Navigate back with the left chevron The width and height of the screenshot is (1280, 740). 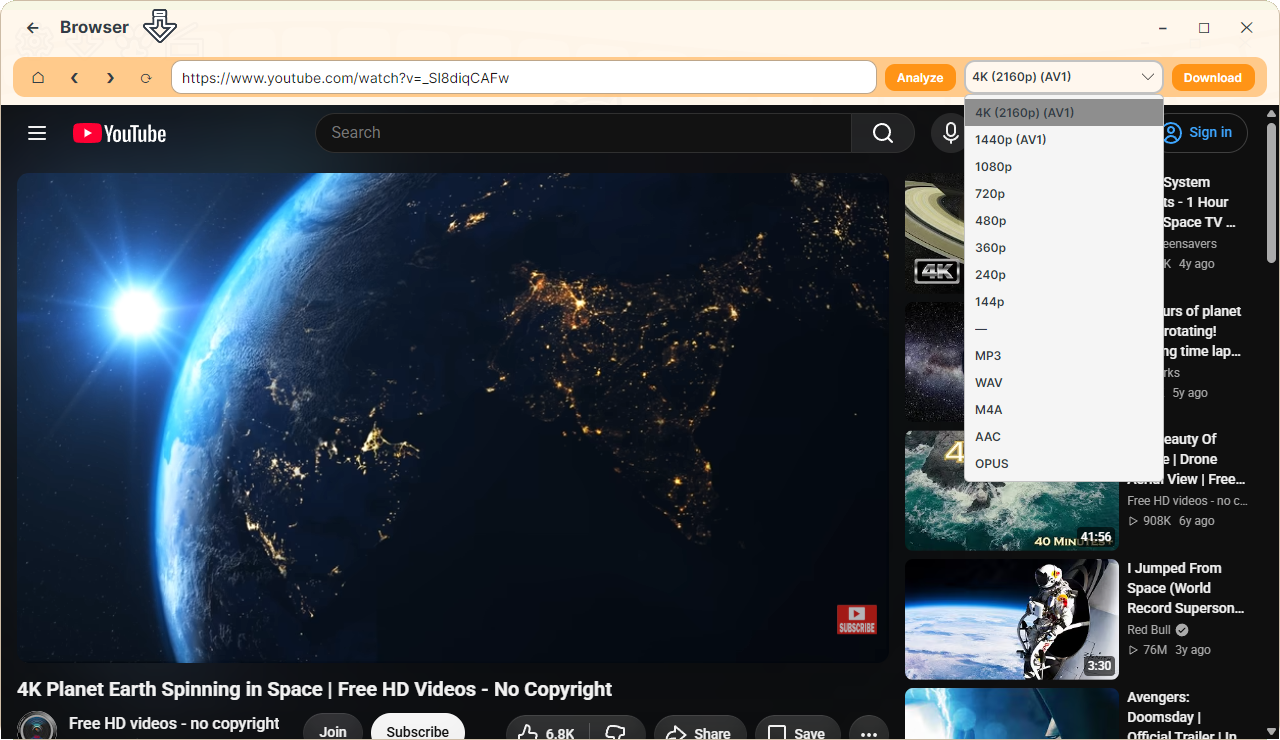click(x=74, y=77)
